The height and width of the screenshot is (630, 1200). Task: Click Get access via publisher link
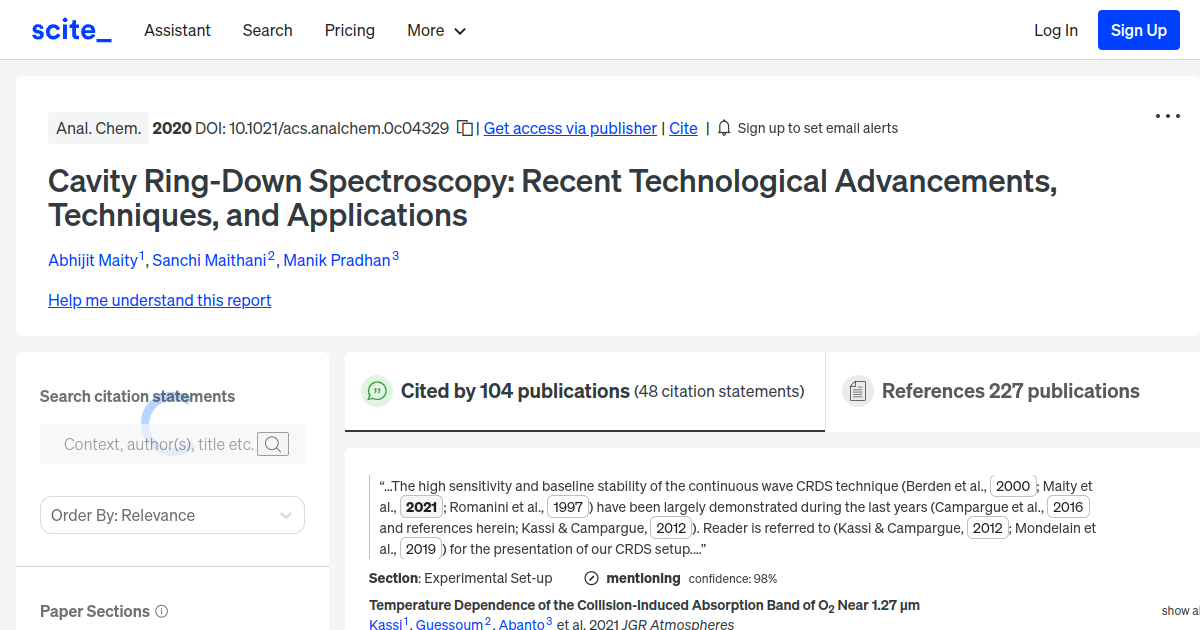coord(569,128)
